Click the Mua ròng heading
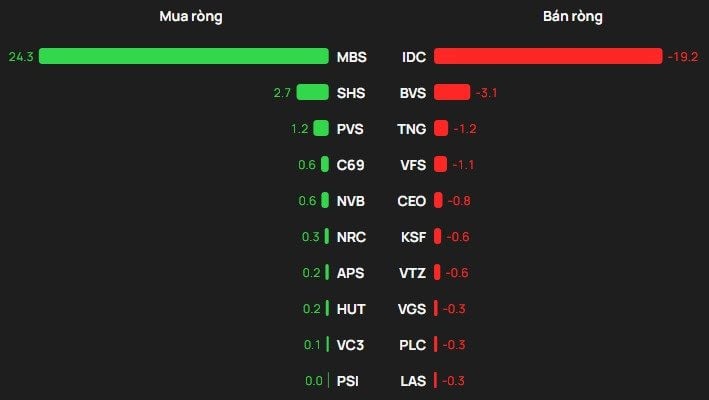 tap(191, 17)
